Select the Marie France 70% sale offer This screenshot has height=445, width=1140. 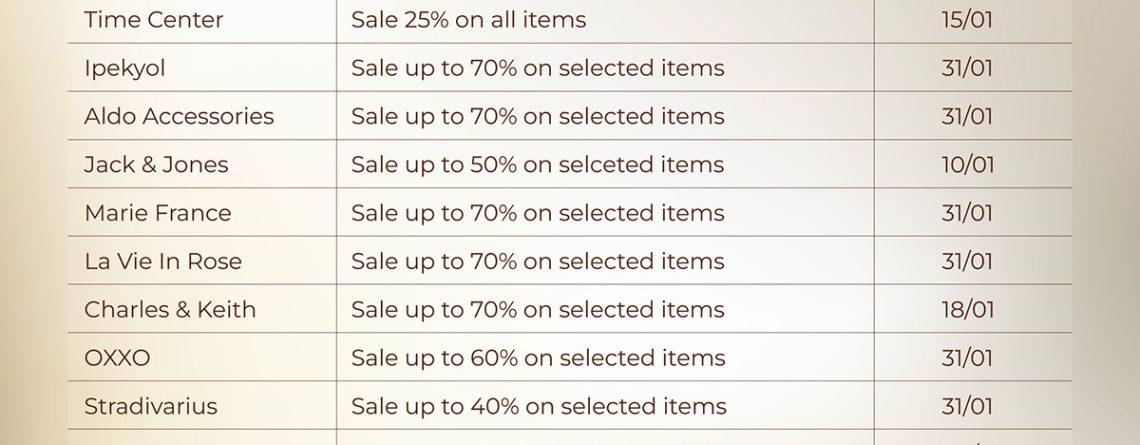click(537, 213)
